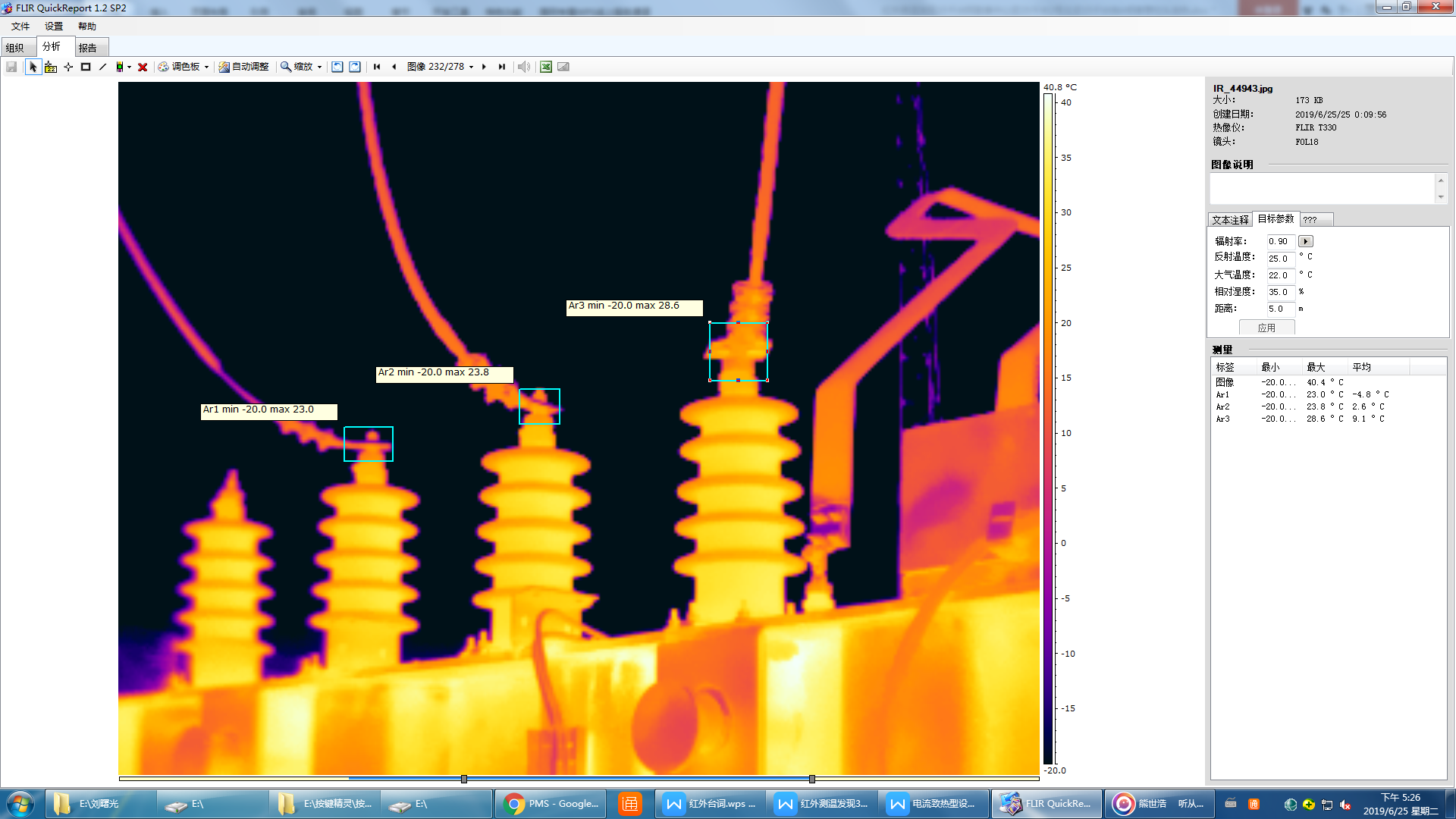Click the save icon in the toolbar
This screenshot has width=1456, height=819.
(x=11, y=67)
